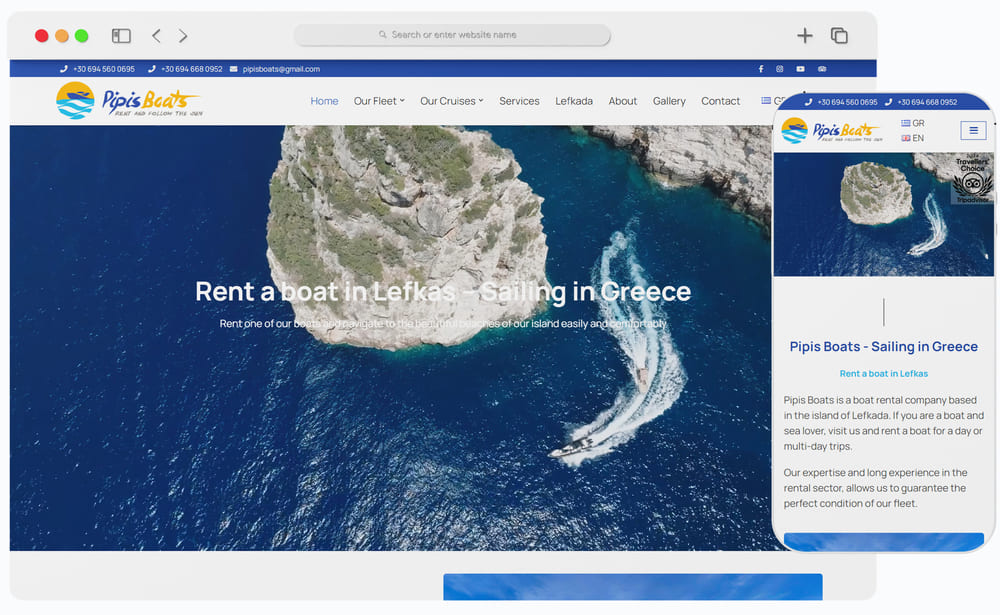Click the Instagram icon in top bar

pos(780,69)
